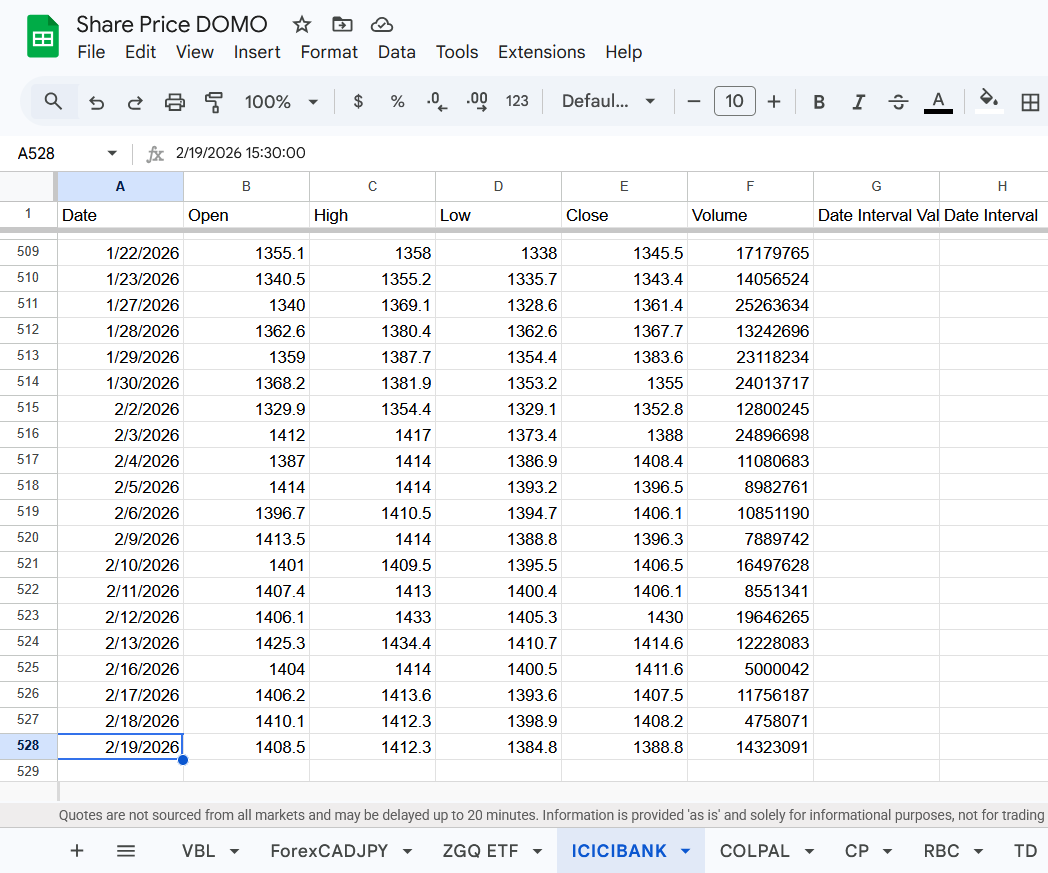Format as percent
The image size is (1048, 873).
tap(398, 102)
